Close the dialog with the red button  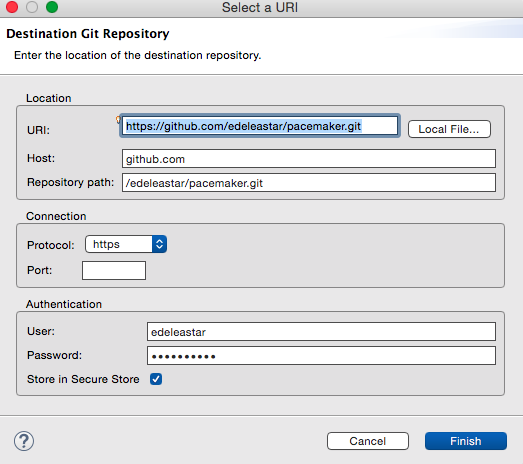pos(12,7)
